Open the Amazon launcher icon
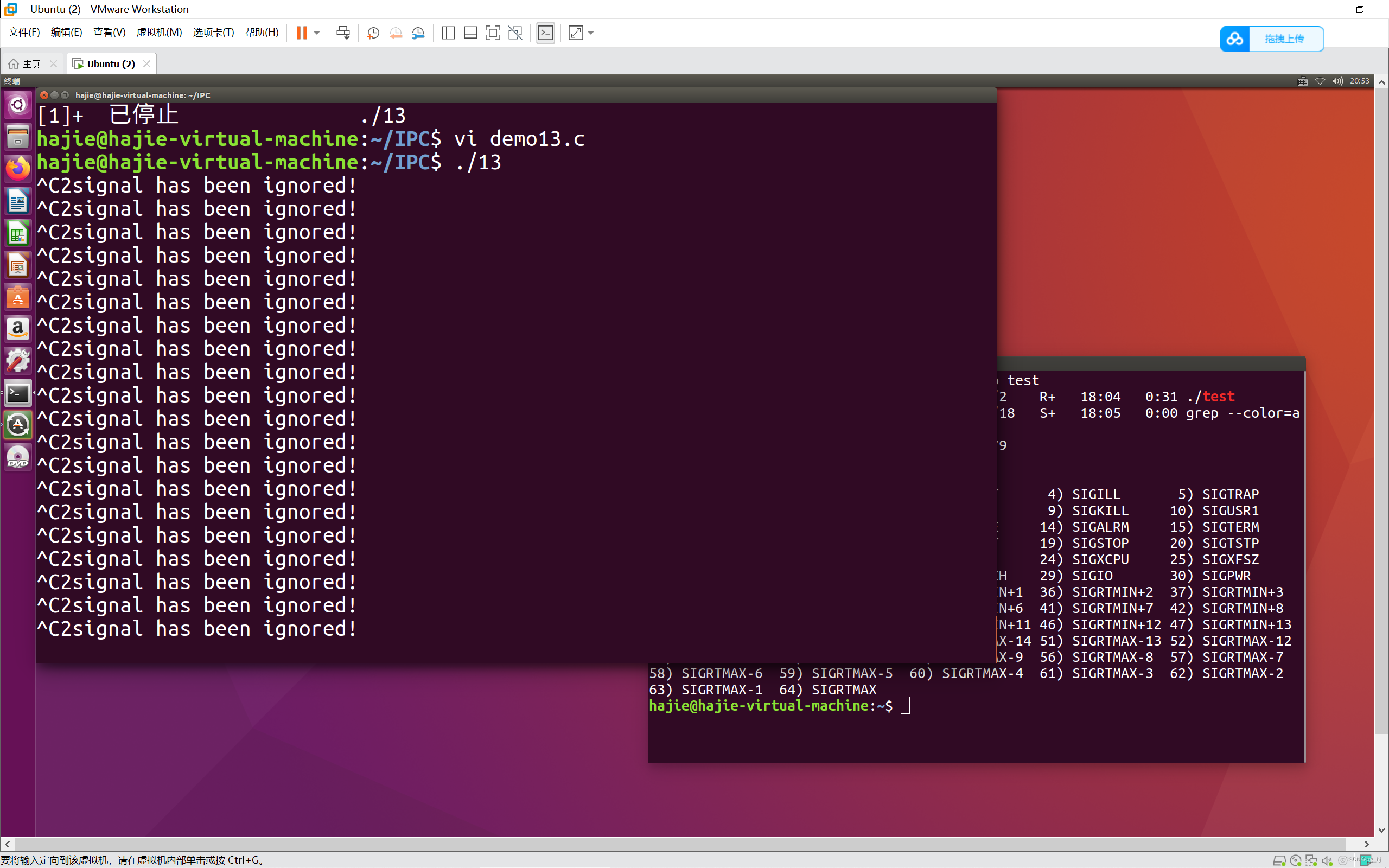1389x868 pixels. [18, 329]
